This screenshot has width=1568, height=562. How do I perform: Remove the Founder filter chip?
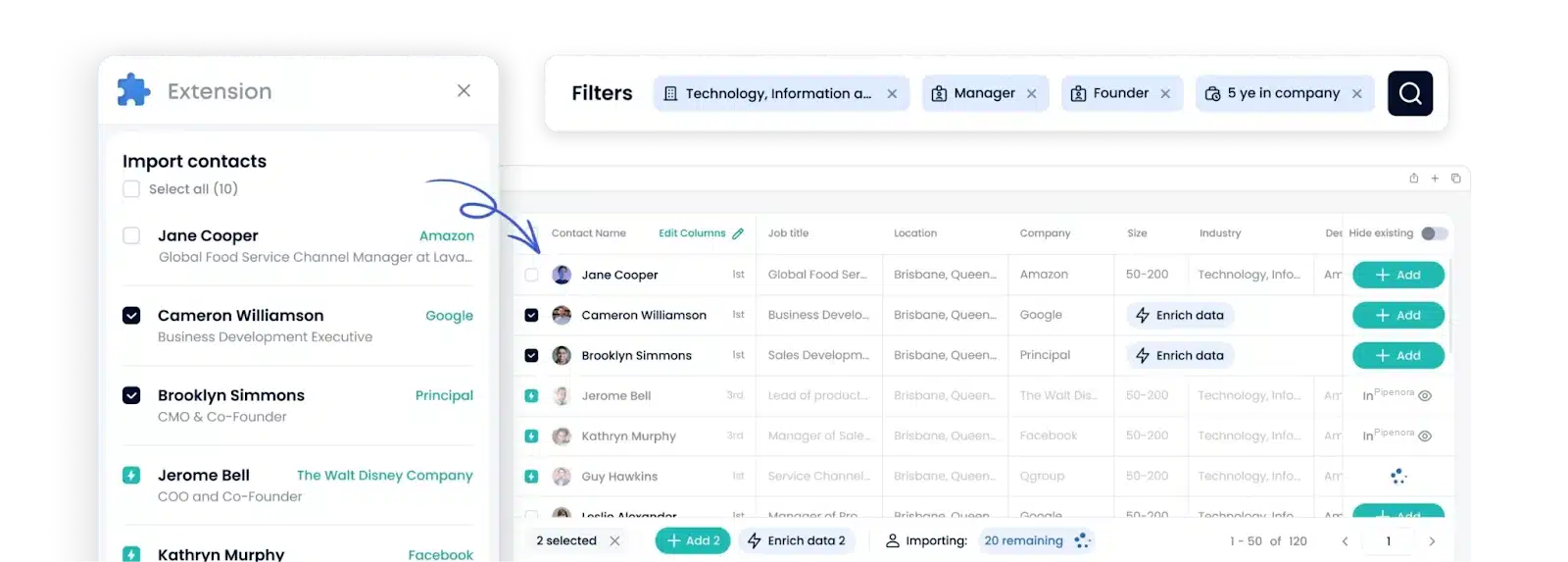(x=1165, y=94)
